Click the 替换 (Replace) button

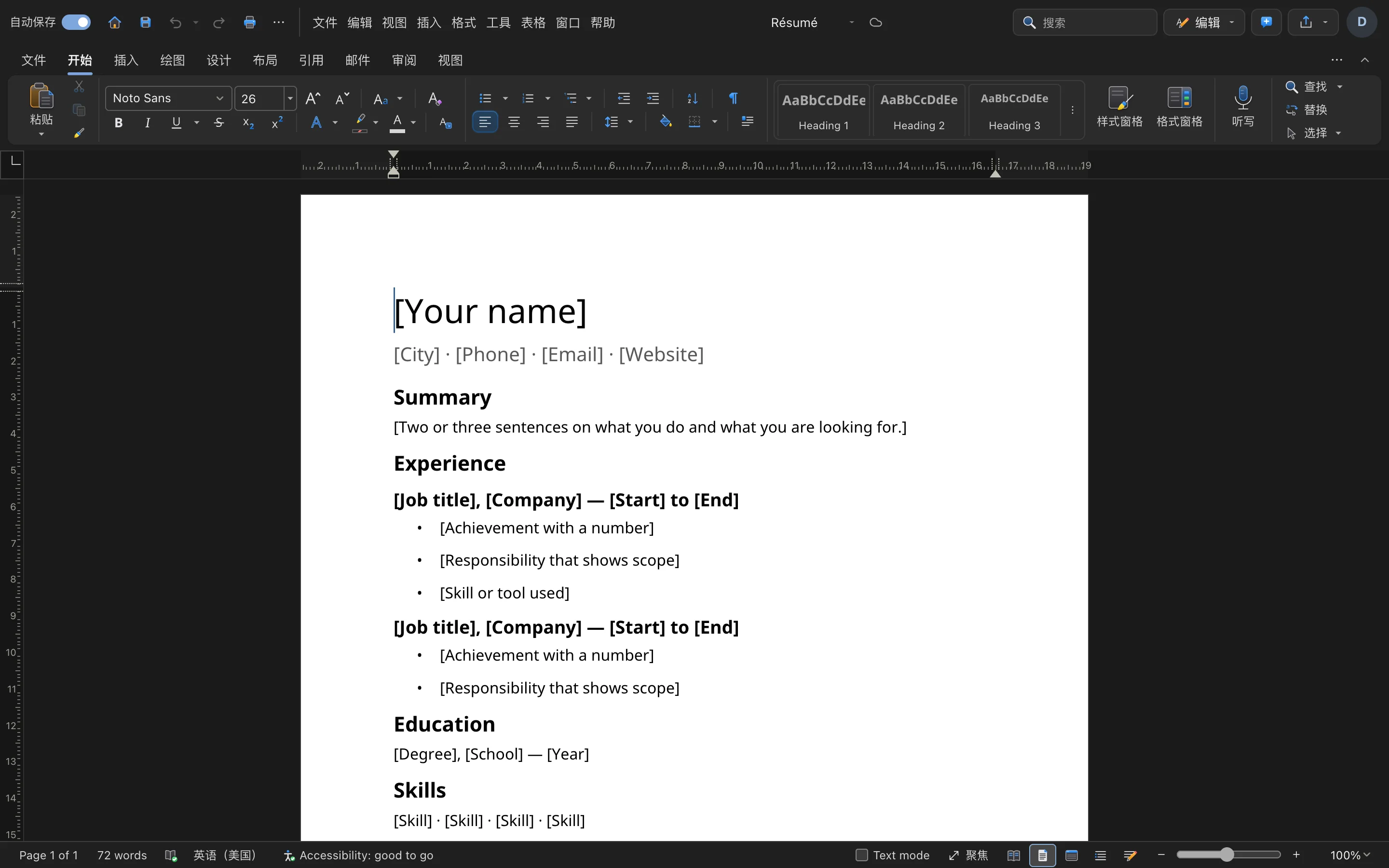tap(1307, 109)
